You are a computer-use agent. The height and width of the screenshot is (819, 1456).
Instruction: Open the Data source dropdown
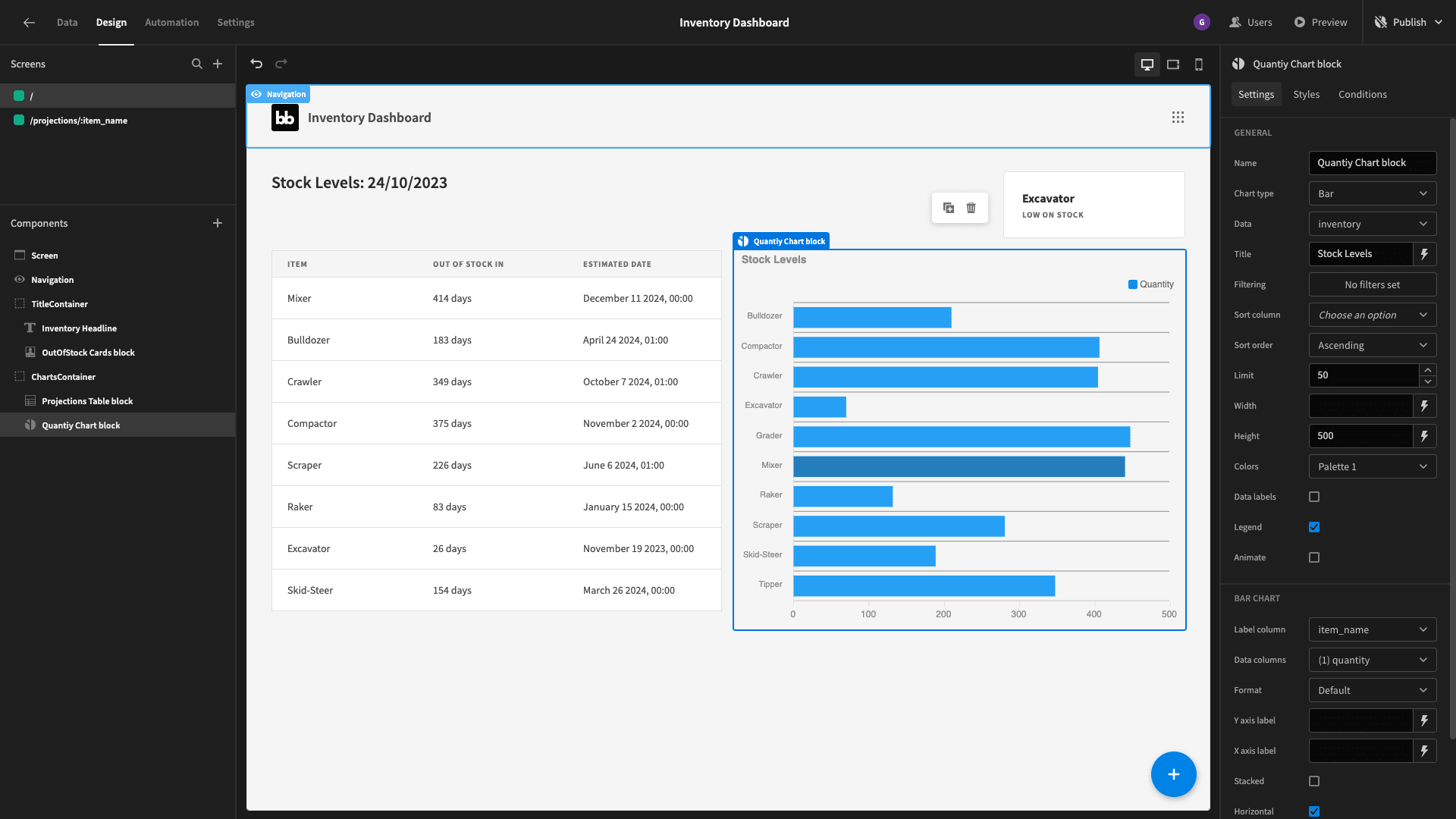(1373, 224)
